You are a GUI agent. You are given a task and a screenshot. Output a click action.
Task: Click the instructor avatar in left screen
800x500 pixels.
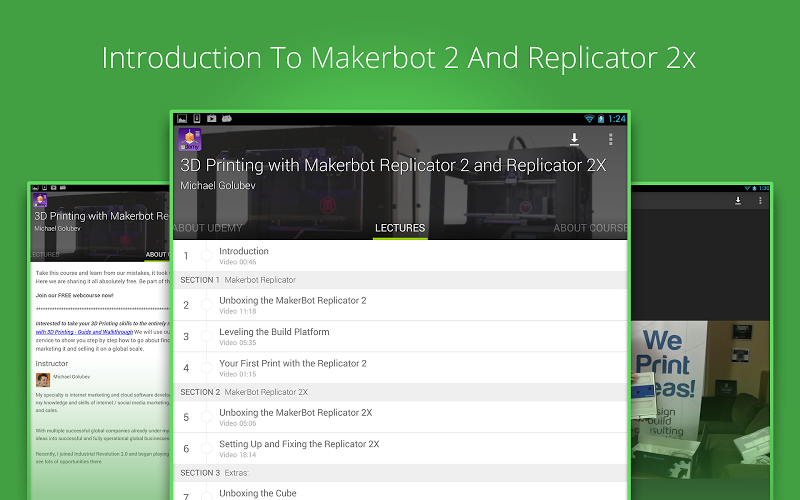pyautogui.click(x=43, y=380)
